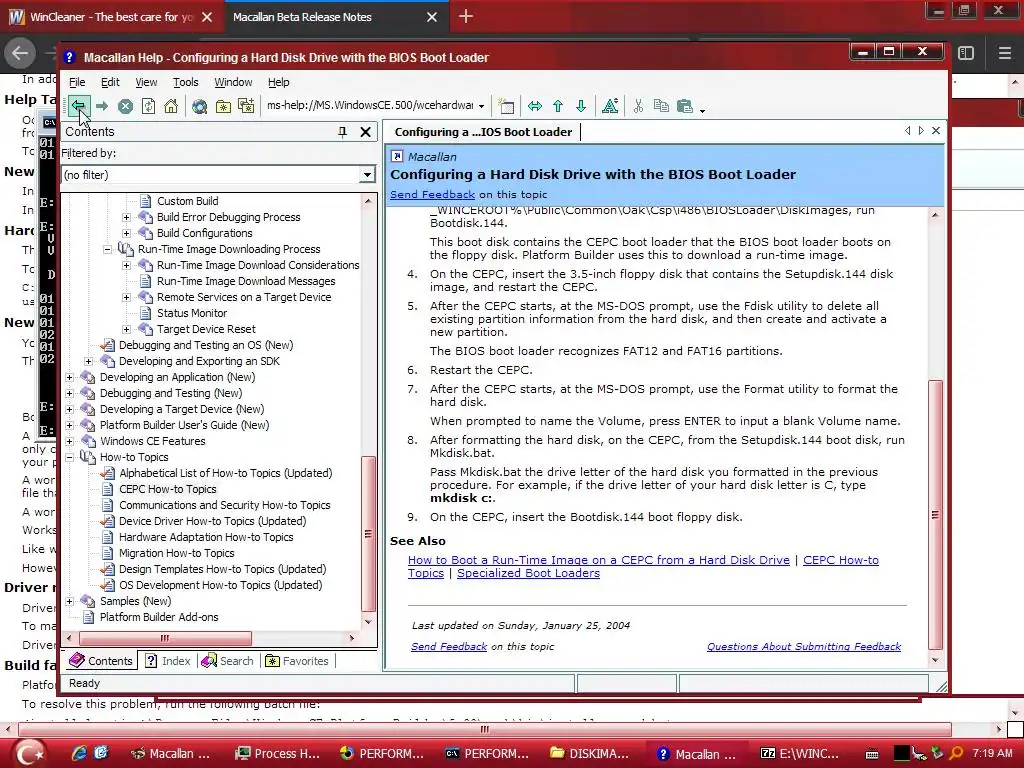This screenshot has width=1024, height=768.
Task: Click the Refresh page icon
Action: 148,106
